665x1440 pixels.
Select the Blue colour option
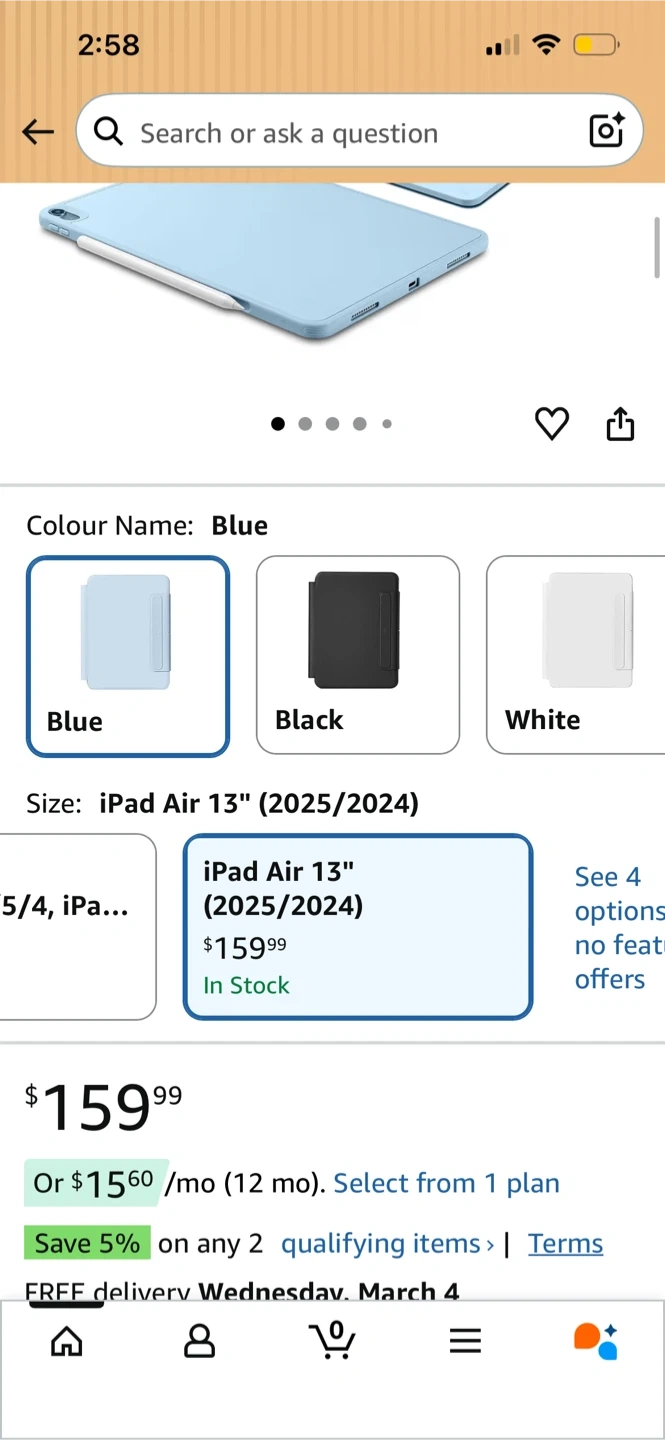128,655
